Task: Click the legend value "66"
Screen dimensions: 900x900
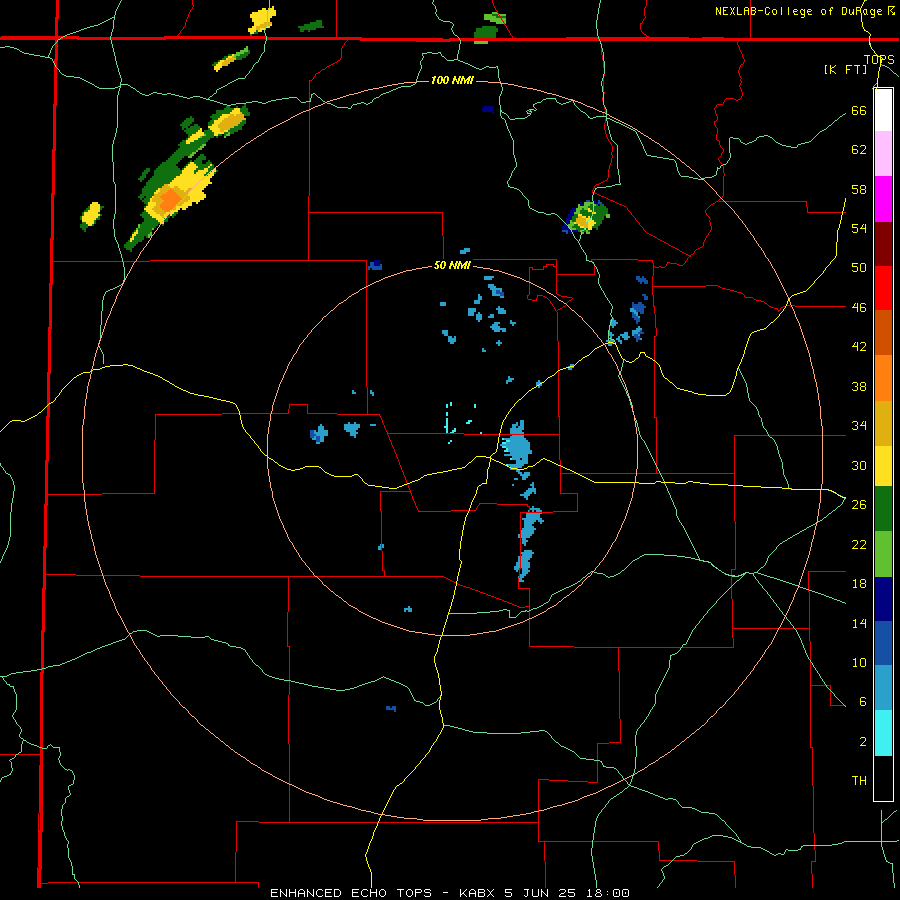Action: coord(859,110)
